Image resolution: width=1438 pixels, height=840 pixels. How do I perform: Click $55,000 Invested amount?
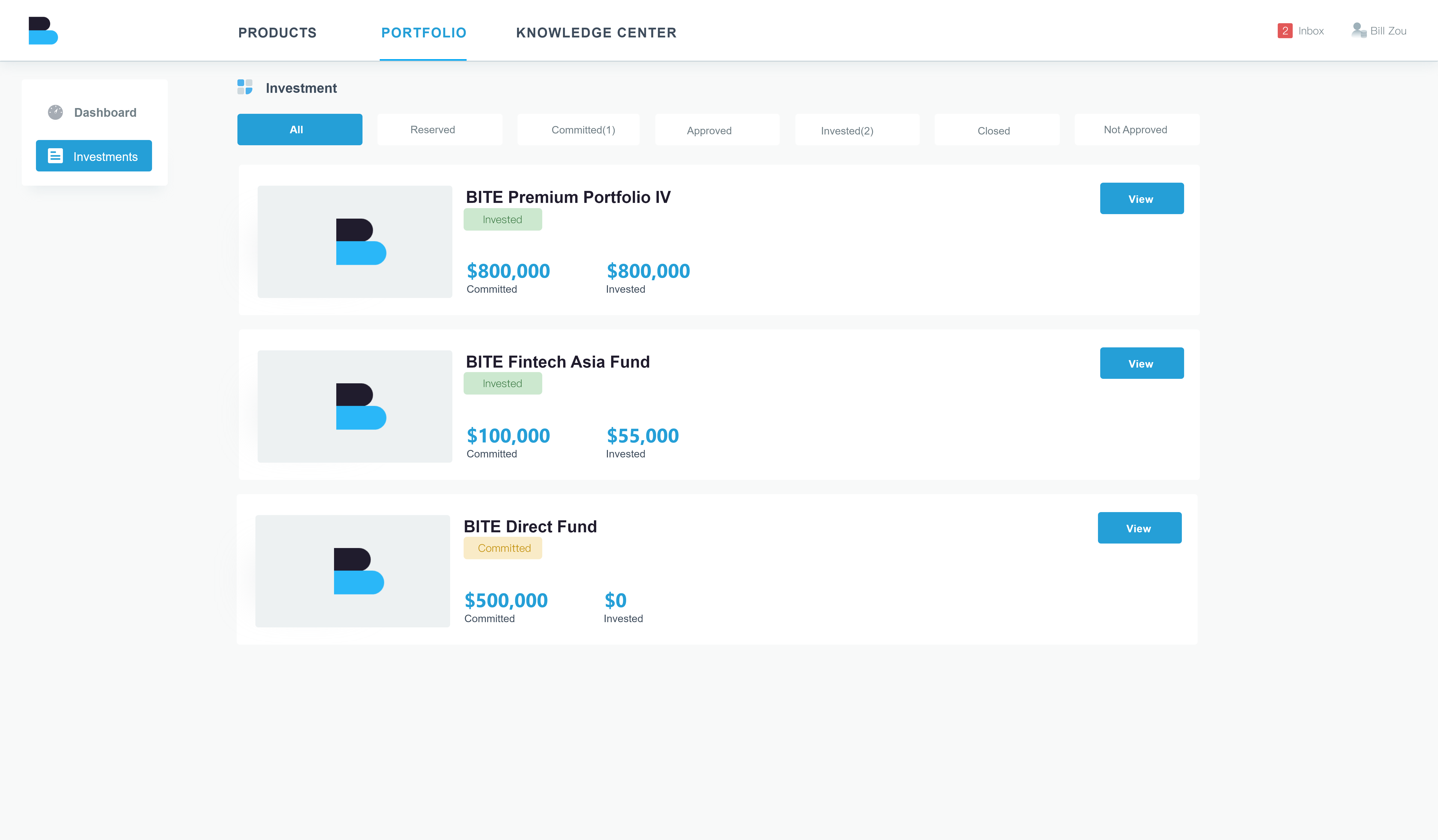[x=643, y=436]
